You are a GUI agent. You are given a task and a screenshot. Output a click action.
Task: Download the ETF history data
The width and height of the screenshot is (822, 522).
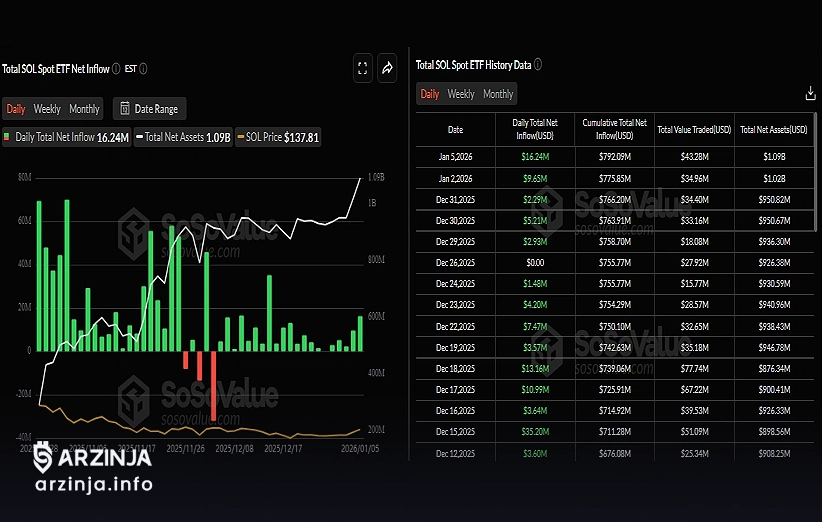pos(810,93)
